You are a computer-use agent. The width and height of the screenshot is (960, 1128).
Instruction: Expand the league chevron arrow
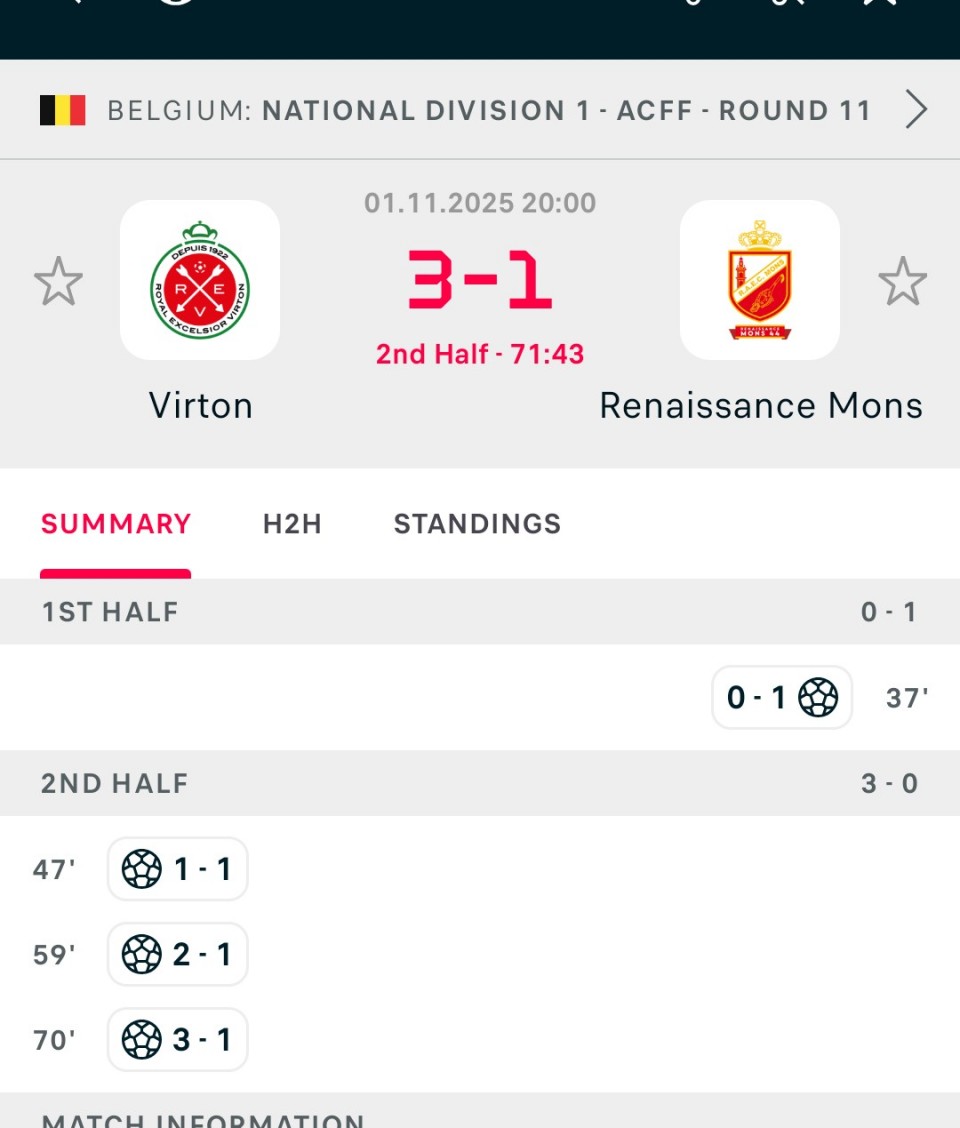(916, 110)
